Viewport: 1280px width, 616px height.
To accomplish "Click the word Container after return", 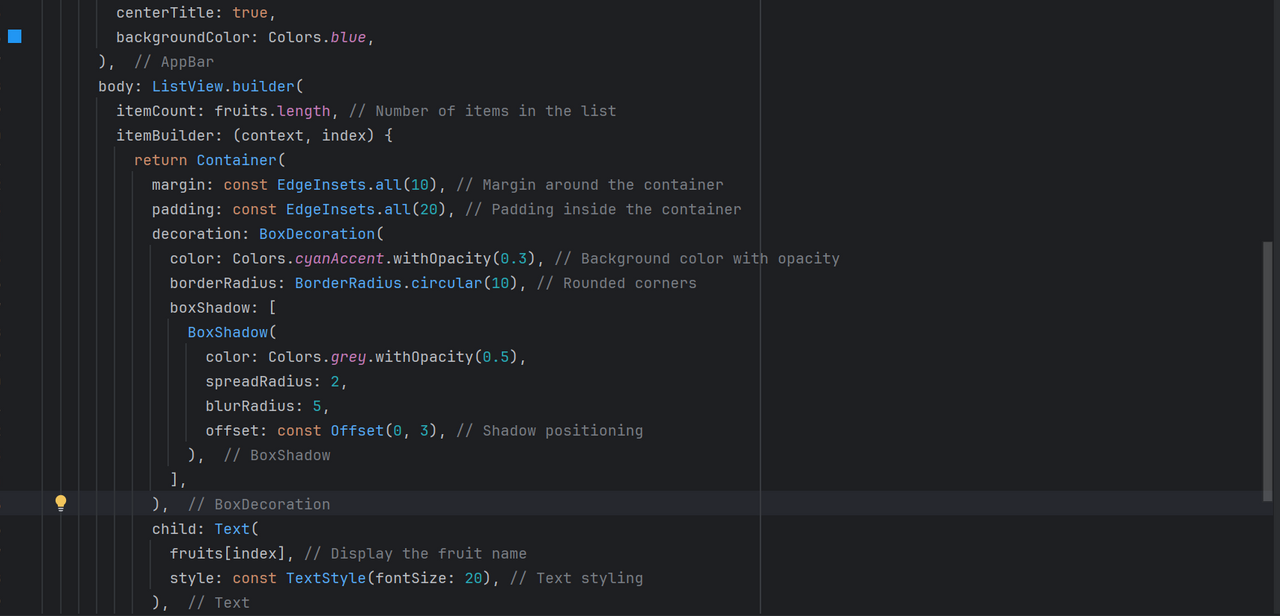I will 237,160.
